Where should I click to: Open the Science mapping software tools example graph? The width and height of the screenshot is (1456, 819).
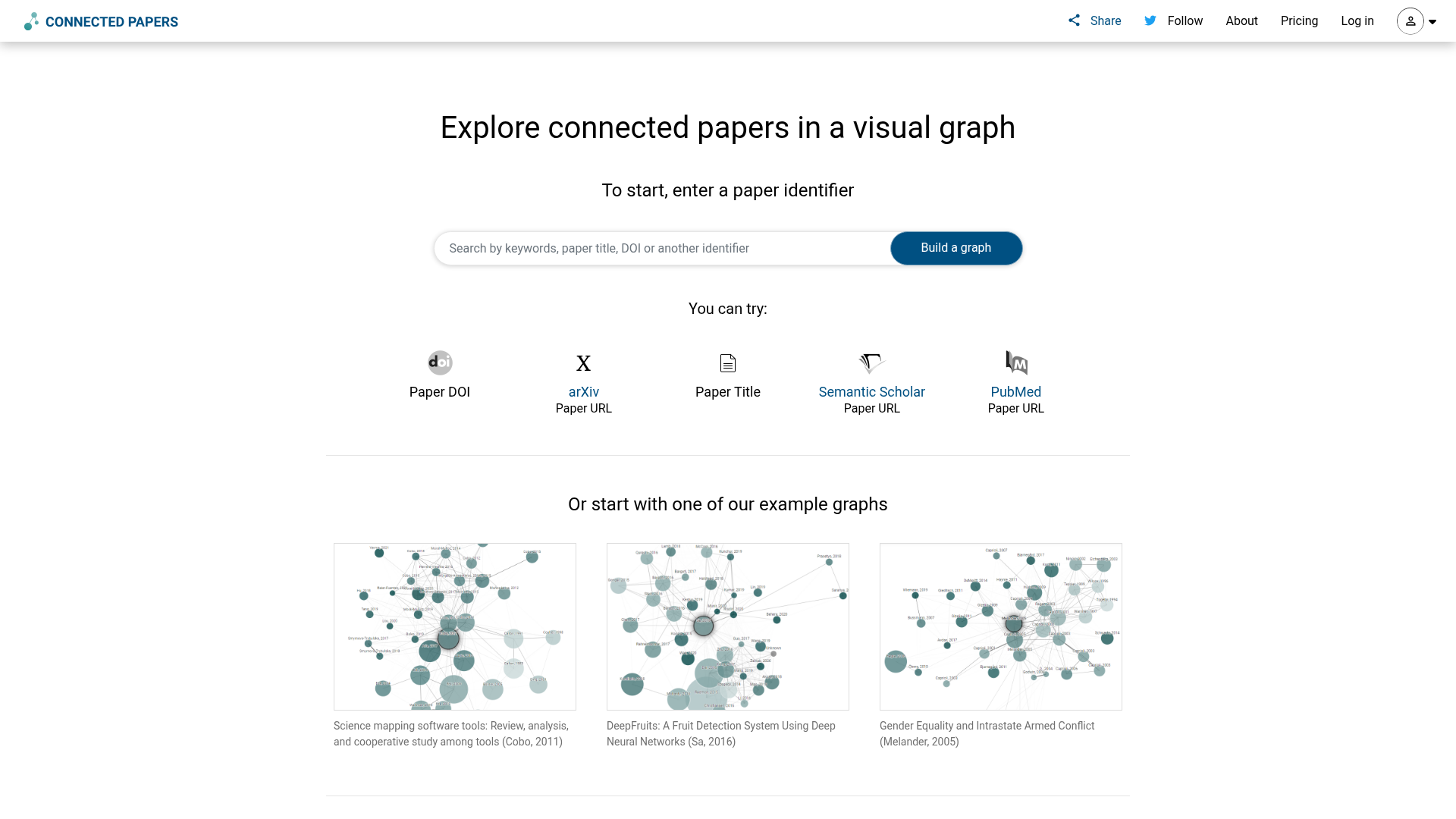pos(454,626)
